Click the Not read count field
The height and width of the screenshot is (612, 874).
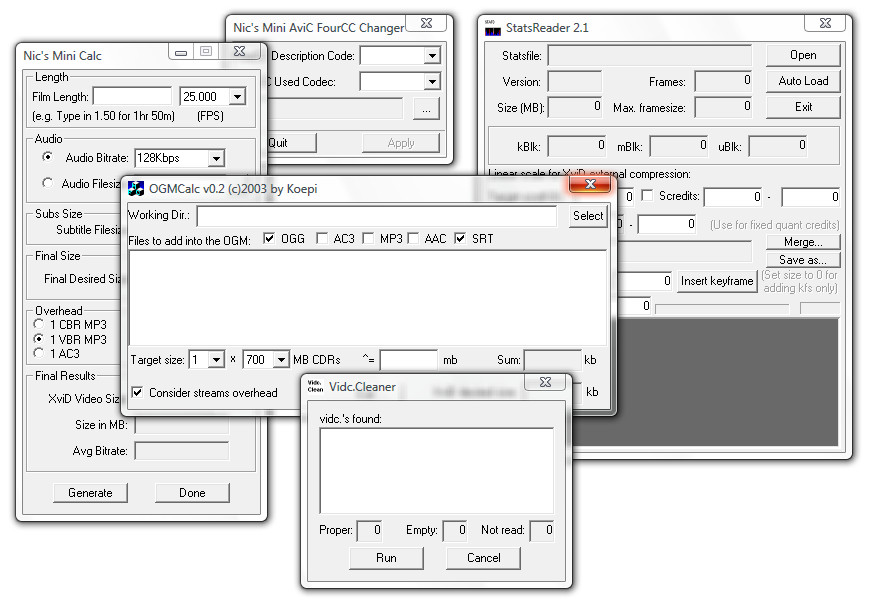pyautogui.click(x=541, y=531)
